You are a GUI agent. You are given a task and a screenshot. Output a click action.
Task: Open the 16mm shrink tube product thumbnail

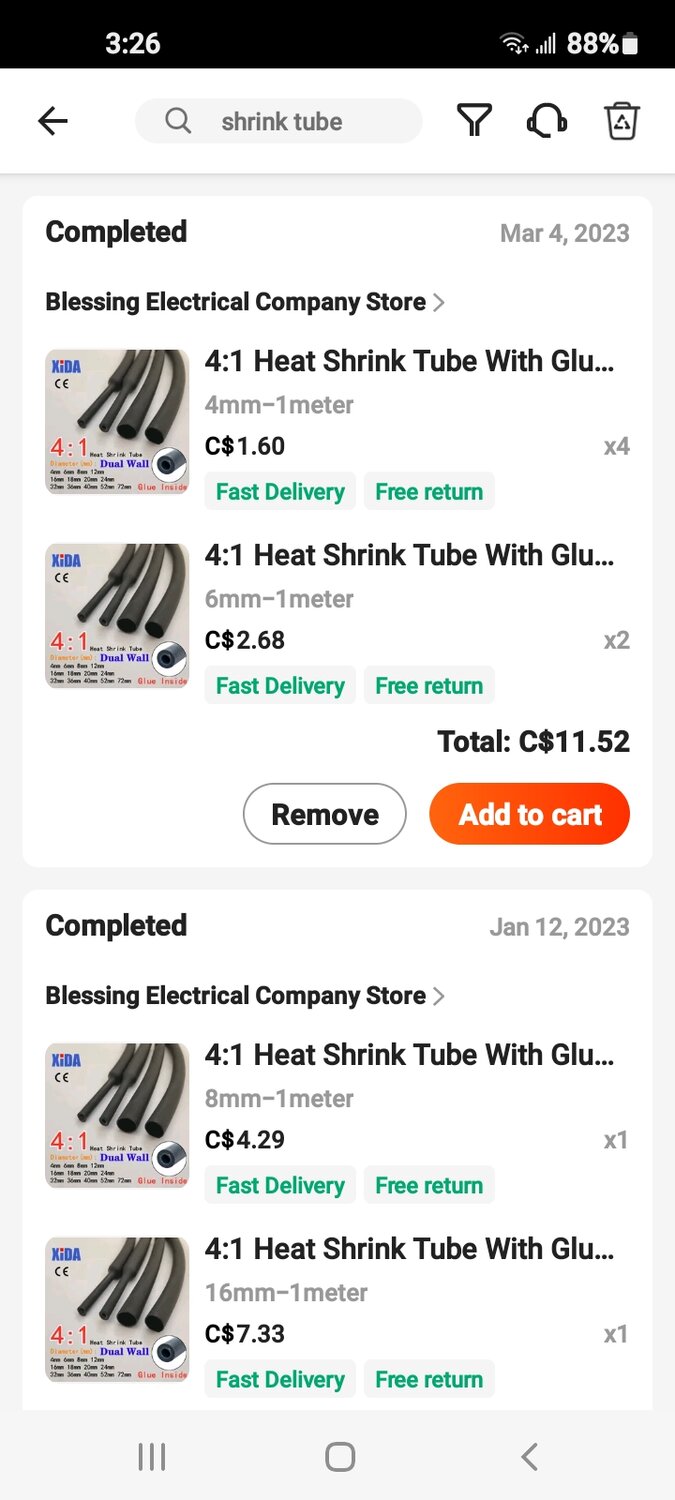tap(116, 1308)
